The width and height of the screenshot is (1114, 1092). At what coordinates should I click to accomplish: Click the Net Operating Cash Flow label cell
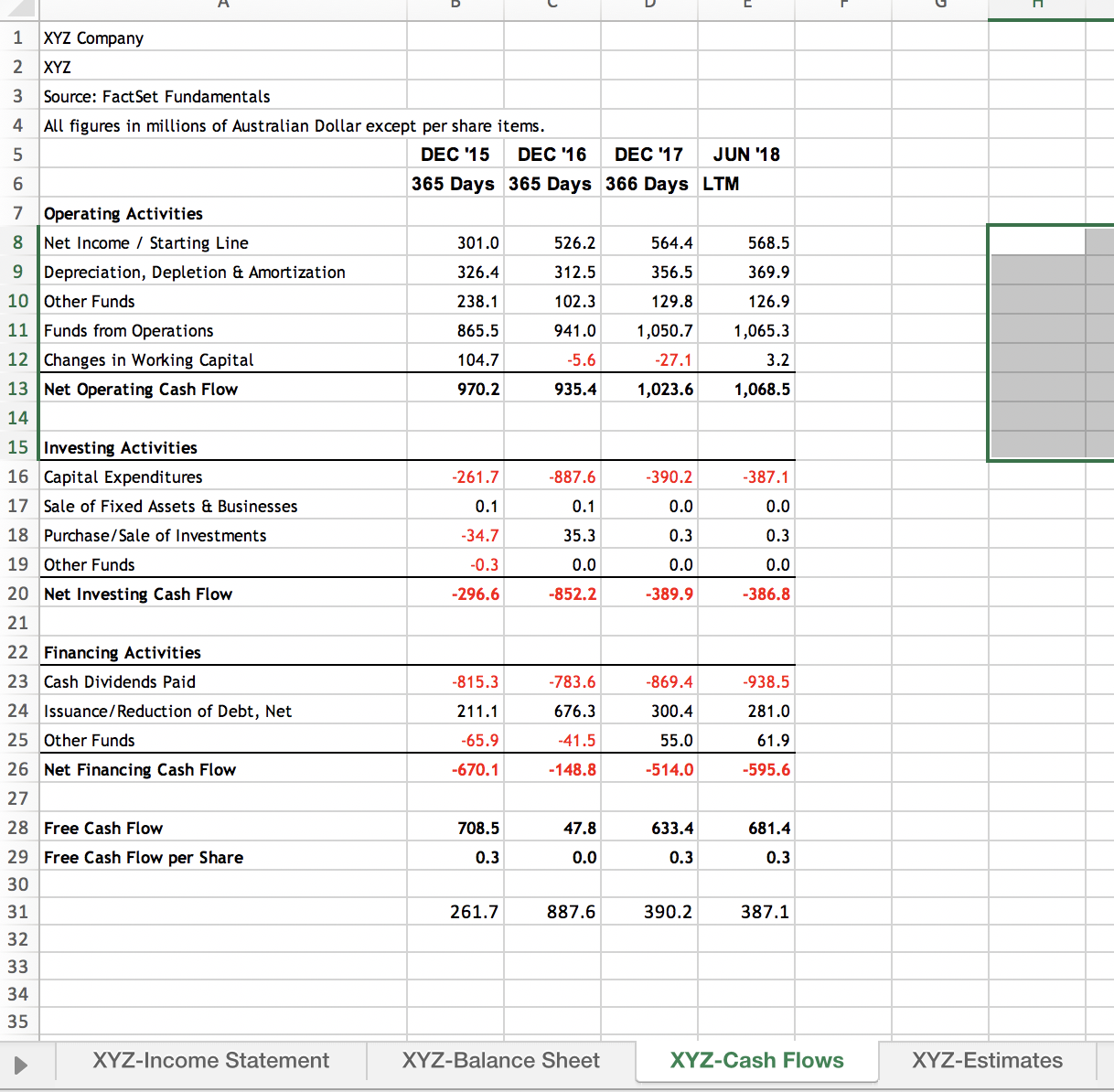pos(140,388)
